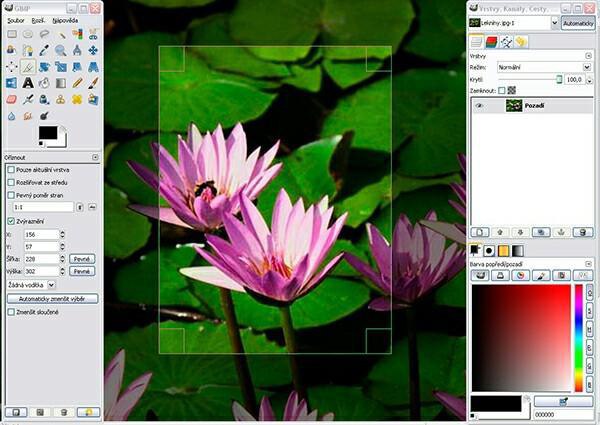Select the Rectangle Select tool
This screenshot has width=600, height=425.
point(12,34)
